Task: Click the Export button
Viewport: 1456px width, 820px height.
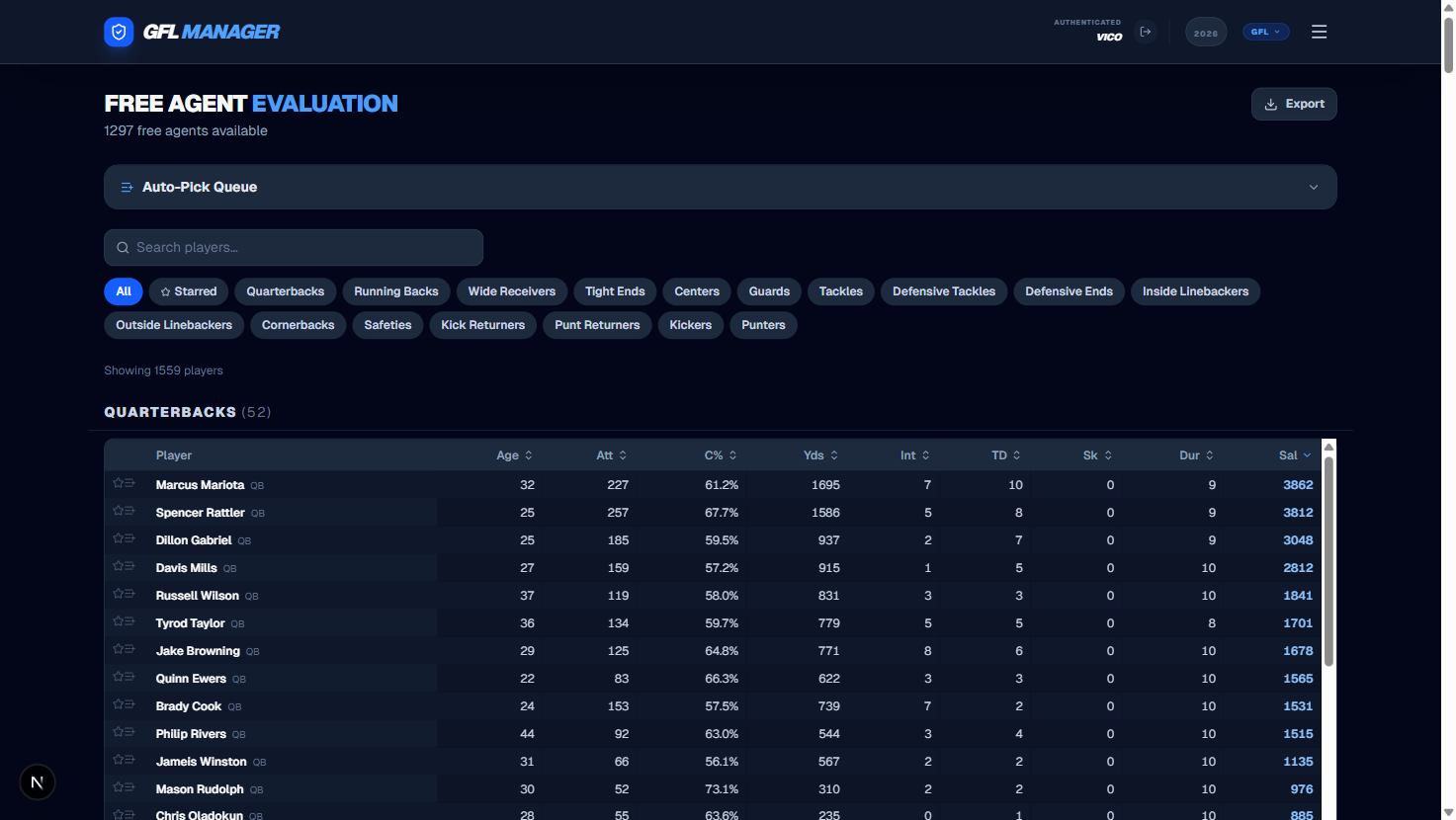Action: tap(1294, 104)
